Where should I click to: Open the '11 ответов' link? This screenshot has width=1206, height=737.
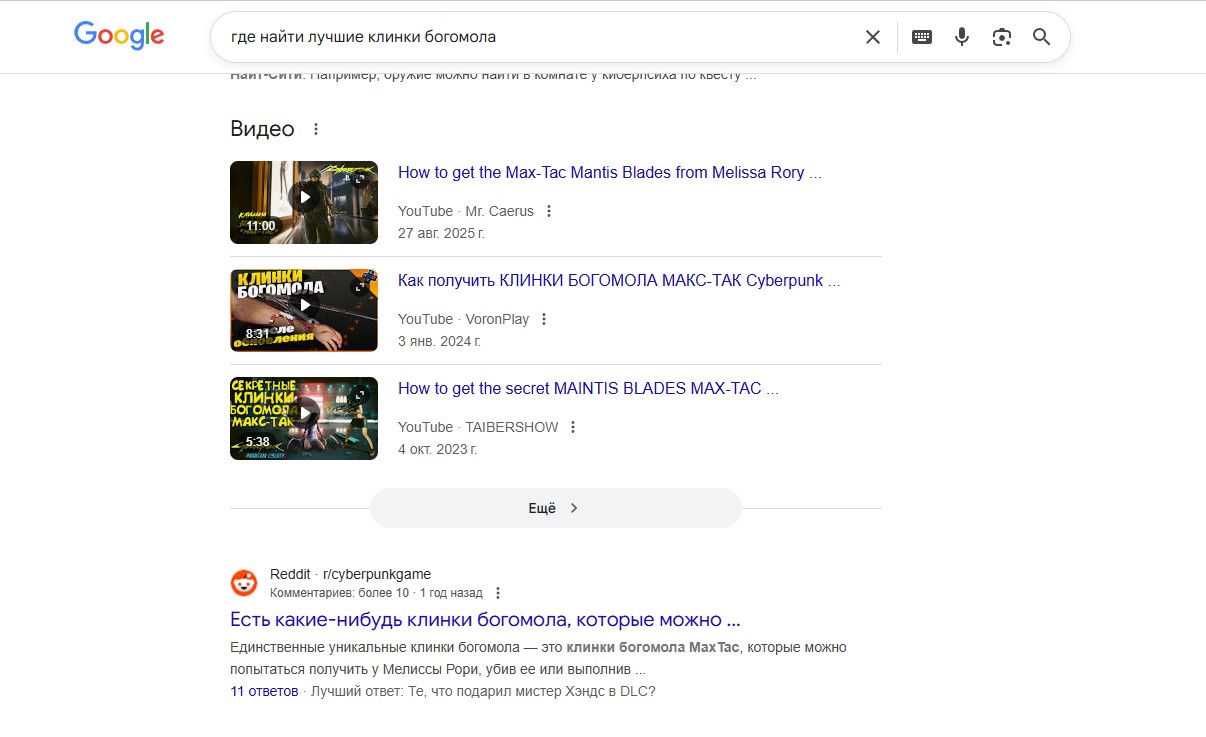(x=264, y=691)
